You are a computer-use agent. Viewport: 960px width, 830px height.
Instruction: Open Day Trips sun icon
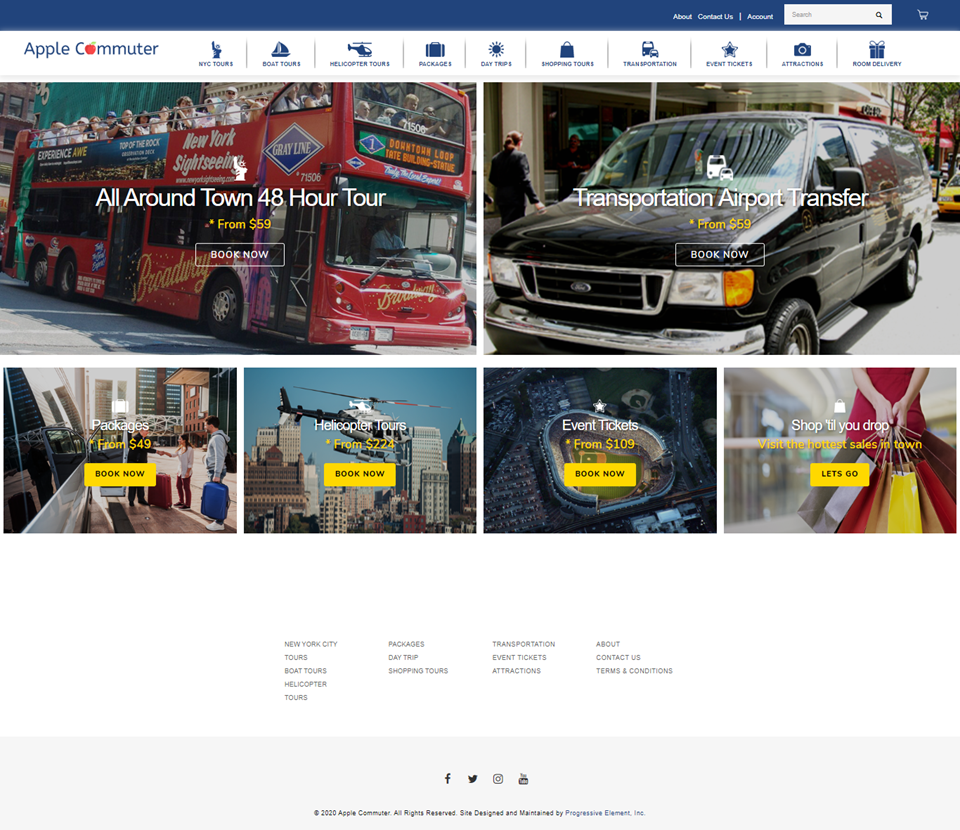click(x=496, y=50)
